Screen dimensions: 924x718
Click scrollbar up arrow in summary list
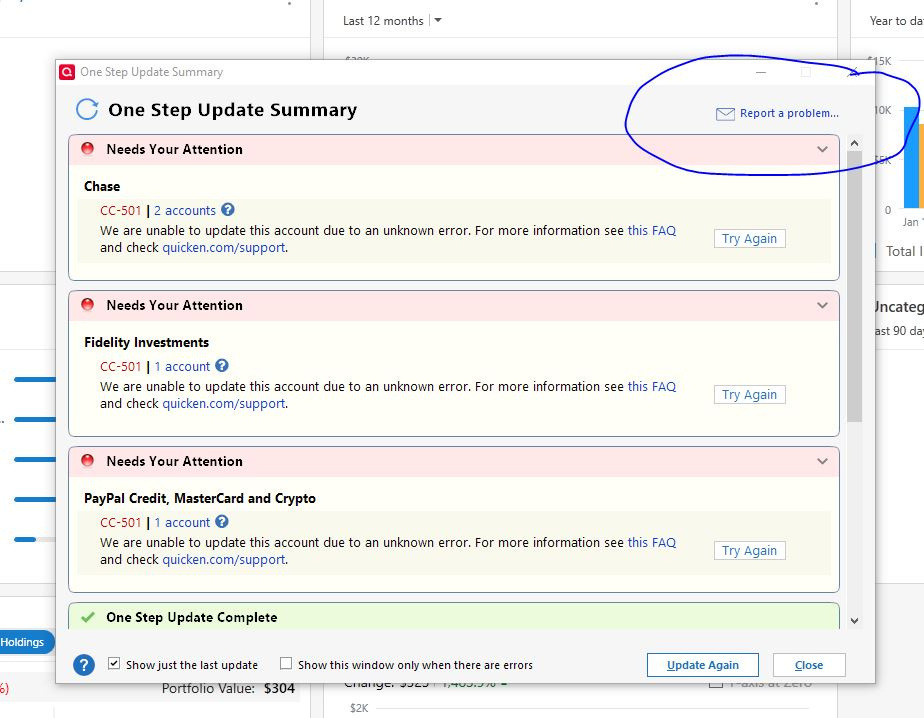(854, 143)
